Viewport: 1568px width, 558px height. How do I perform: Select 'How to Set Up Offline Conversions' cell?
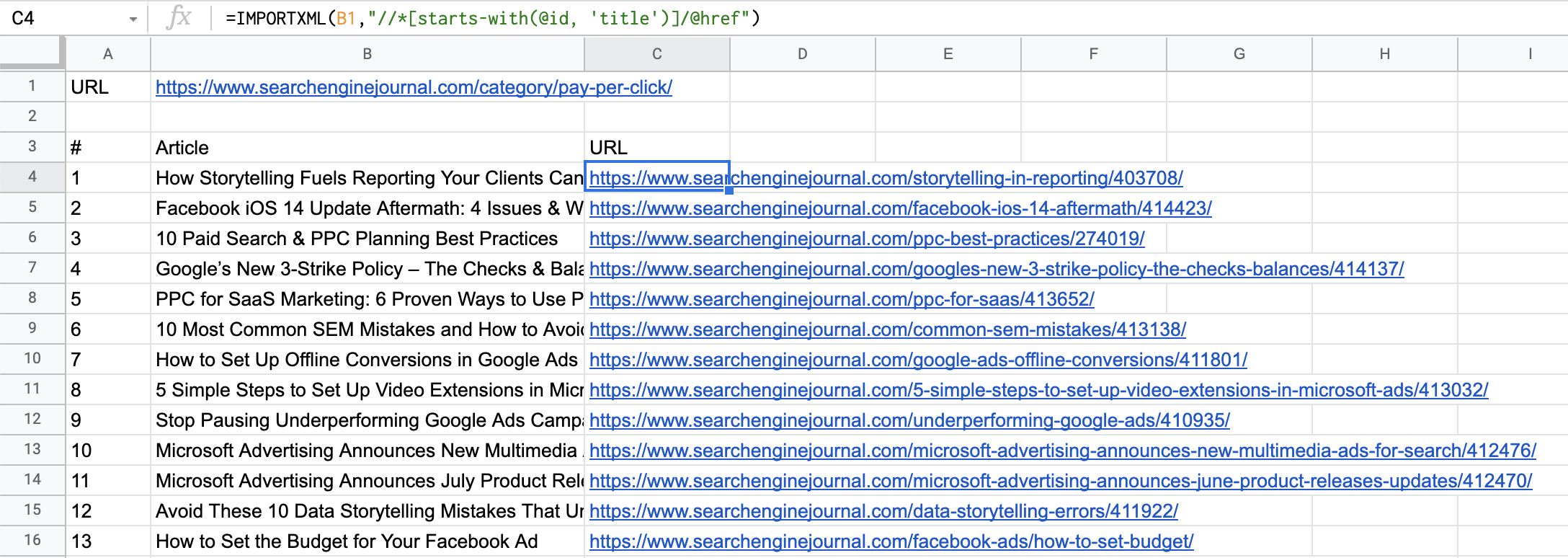click(367, 359)
